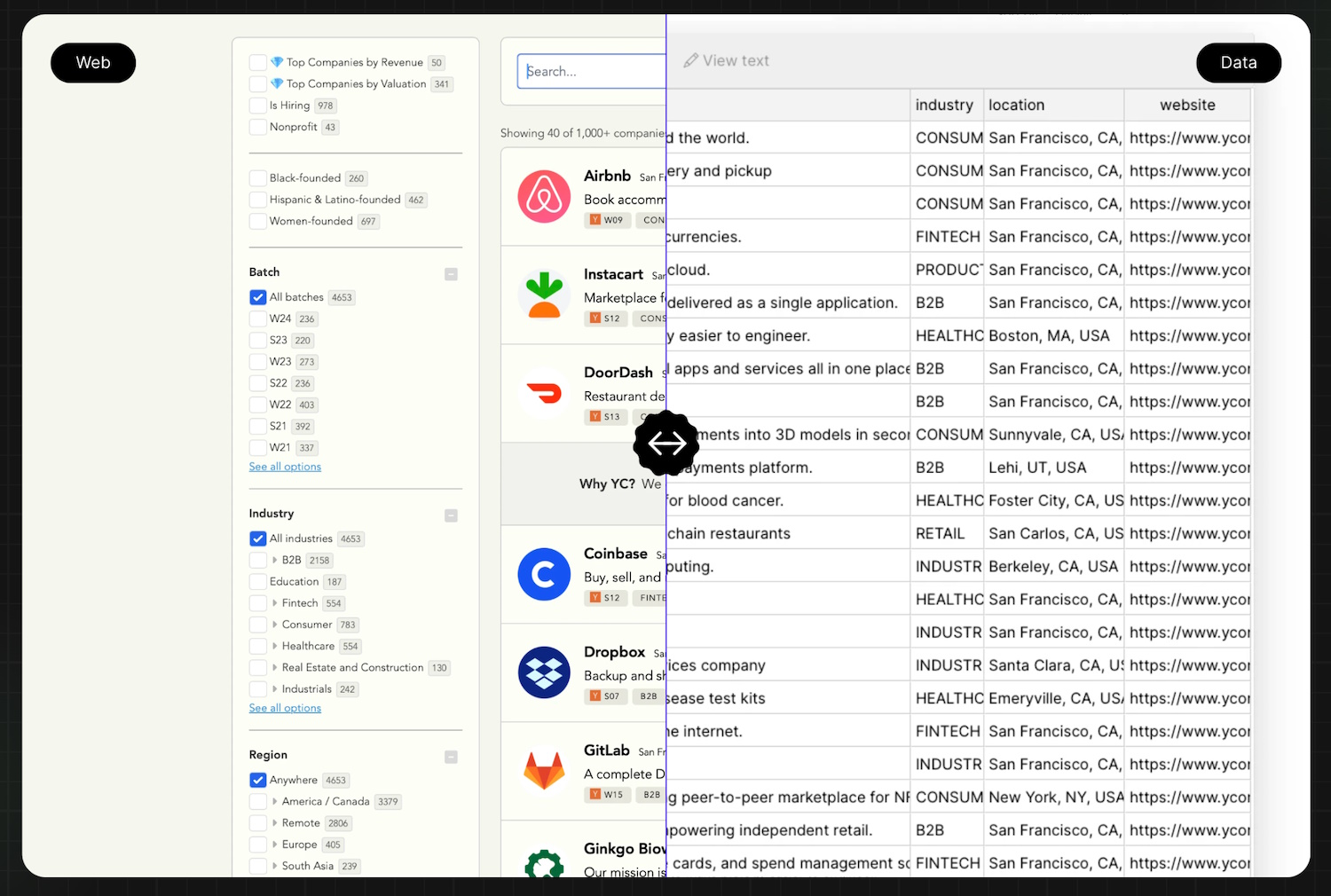Click See all options under Batch
1331x896 pixels.
(285, 467)
